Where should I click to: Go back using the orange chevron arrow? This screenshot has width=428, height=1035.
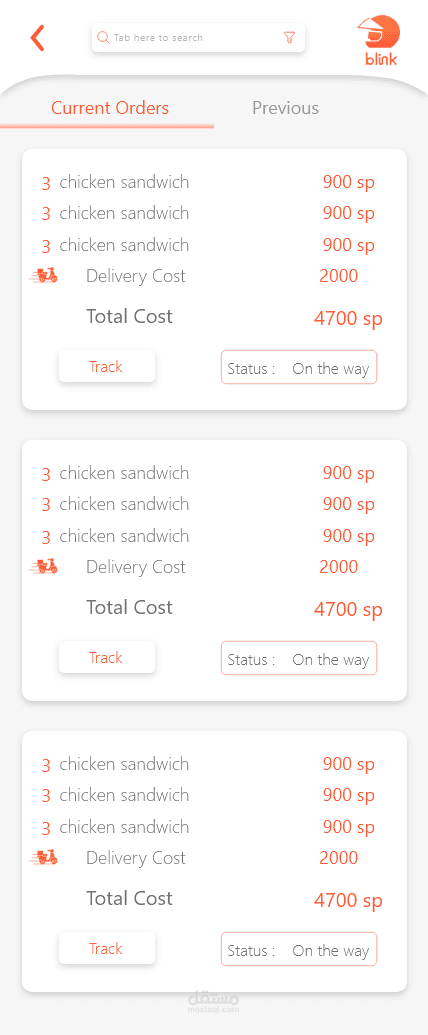[x=38, y=38]
